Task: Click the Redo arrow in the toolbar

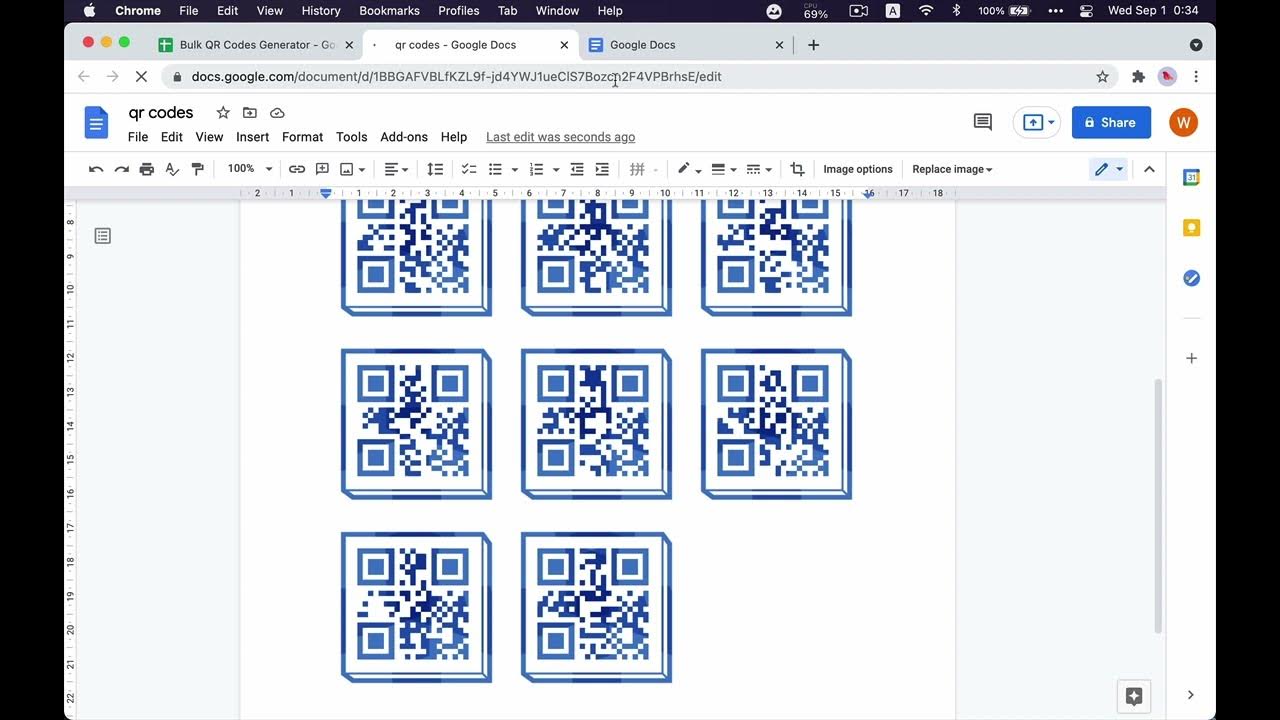Action: tap(121, 169)
